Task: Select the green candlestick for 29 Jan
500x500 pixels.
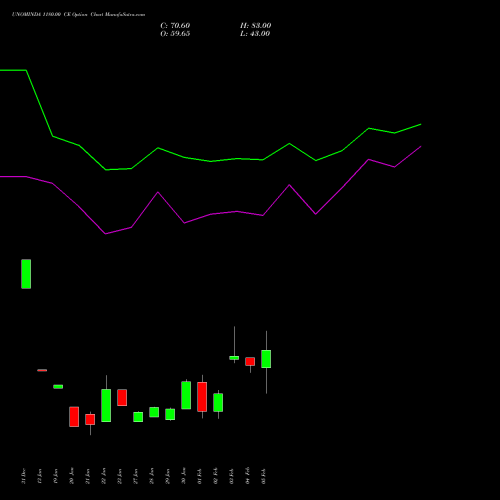Action: coord(170,414)
